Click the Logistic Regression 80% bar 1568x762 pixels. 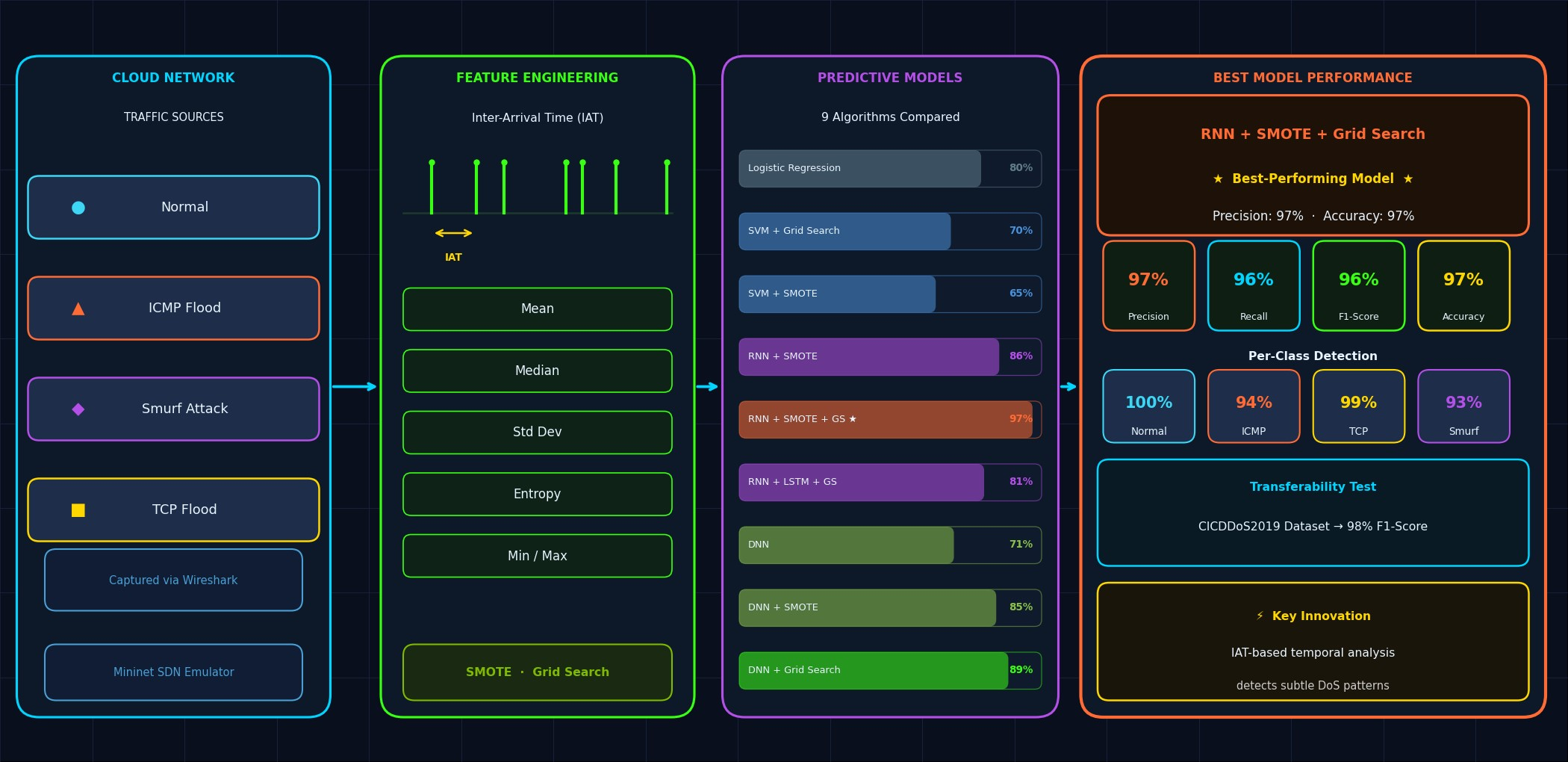[860, 169]
